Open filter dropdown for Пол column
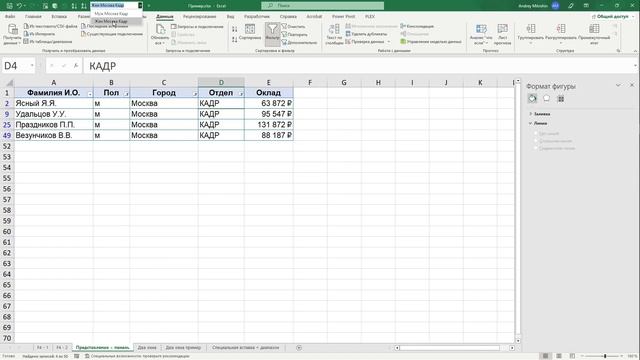The width and height of the screenshot is (640, 360). tap(126, 94)
